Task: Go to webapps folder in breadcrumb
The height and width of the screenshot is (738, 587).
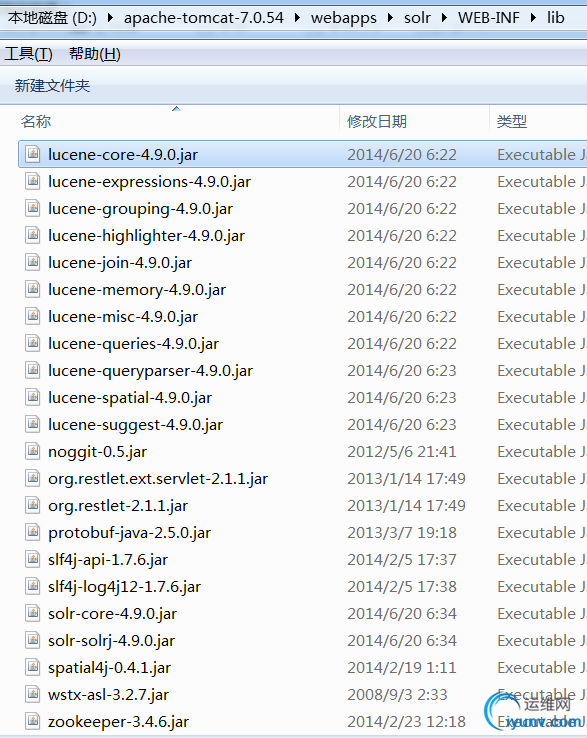Action: 344,18
